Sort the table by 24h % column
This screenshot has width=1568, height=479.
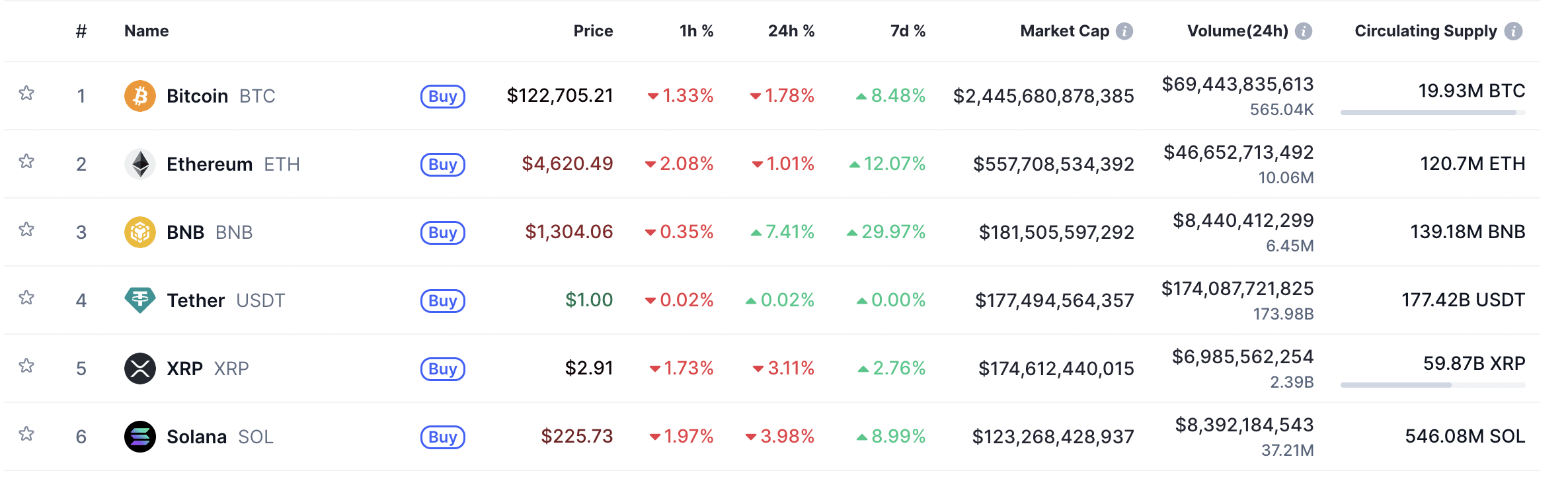pos(791,30)
